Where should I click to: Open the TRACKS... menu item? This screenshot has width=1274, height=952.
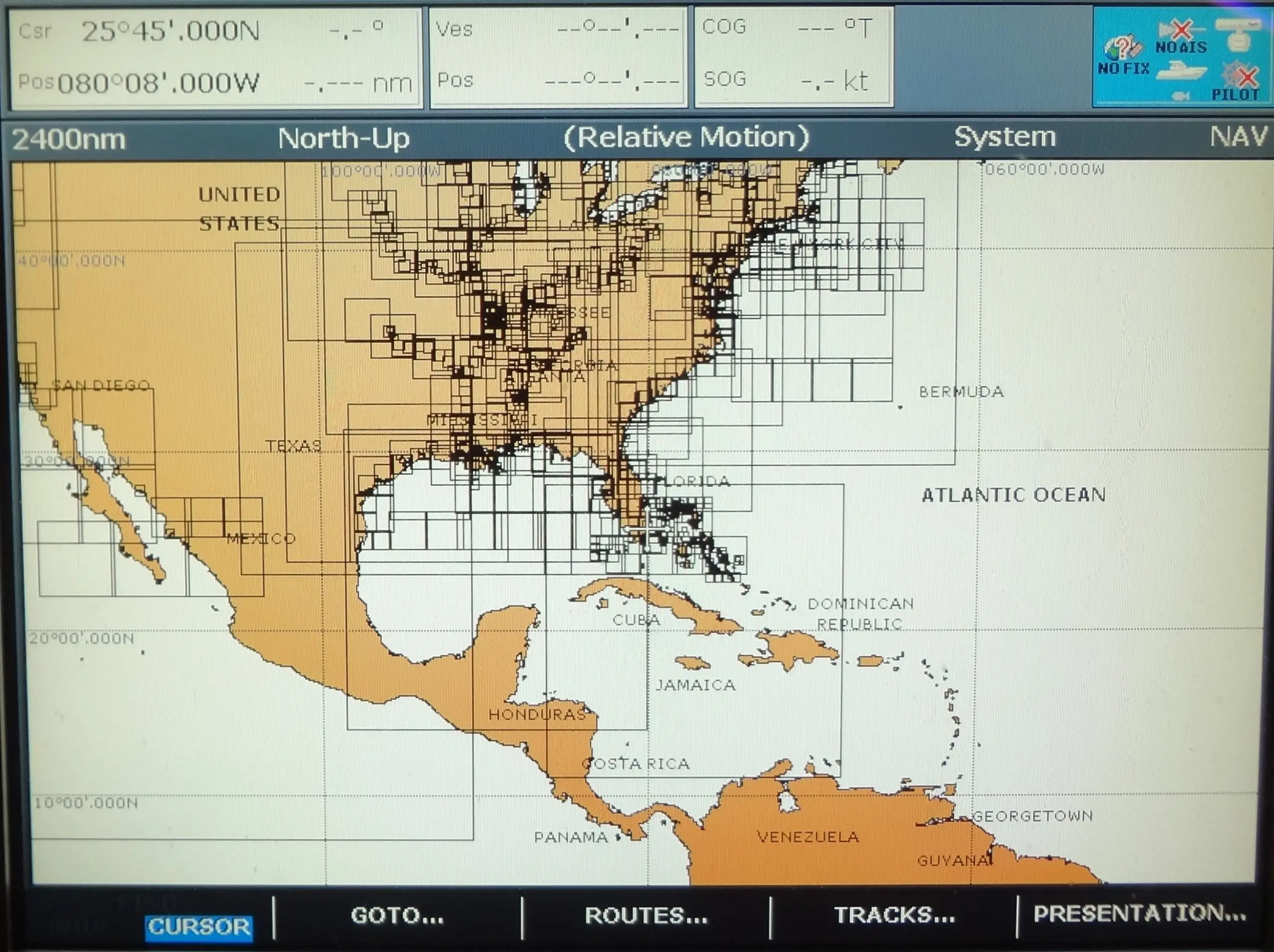(894, 916)
